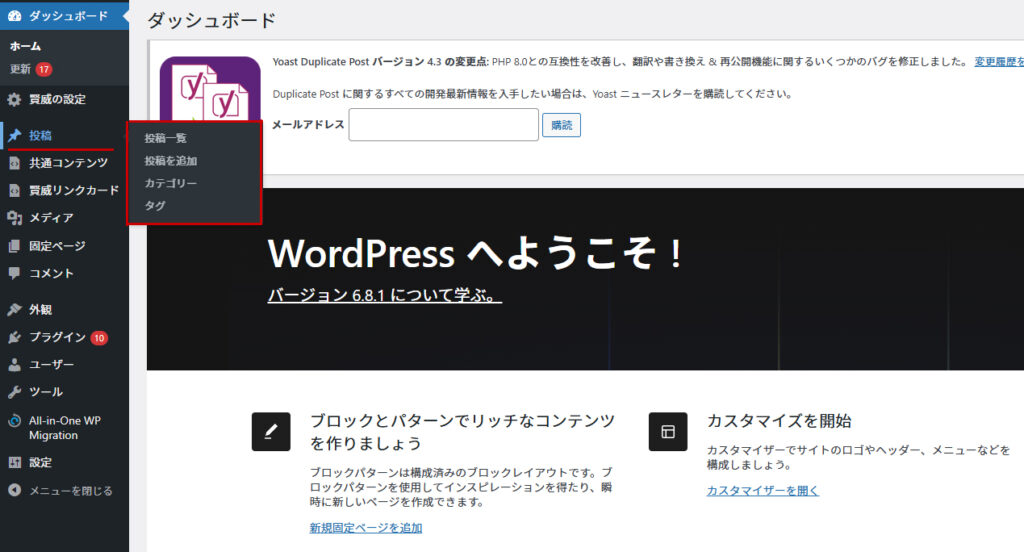Click the plug icon for プラグイン
The height and width of the screenshot is (552, 1024).
[x=15, y=338]
